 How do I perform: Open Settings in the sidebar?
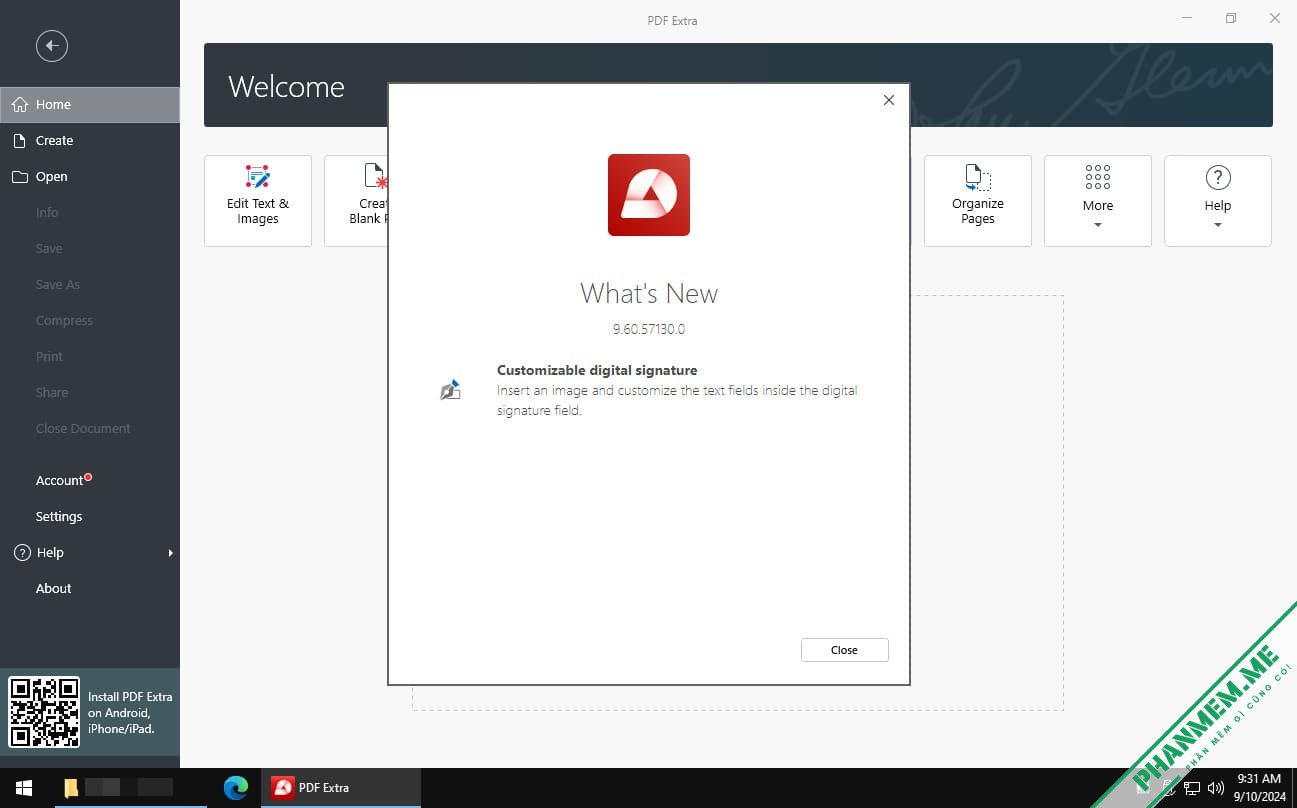(x=90, y=517)
